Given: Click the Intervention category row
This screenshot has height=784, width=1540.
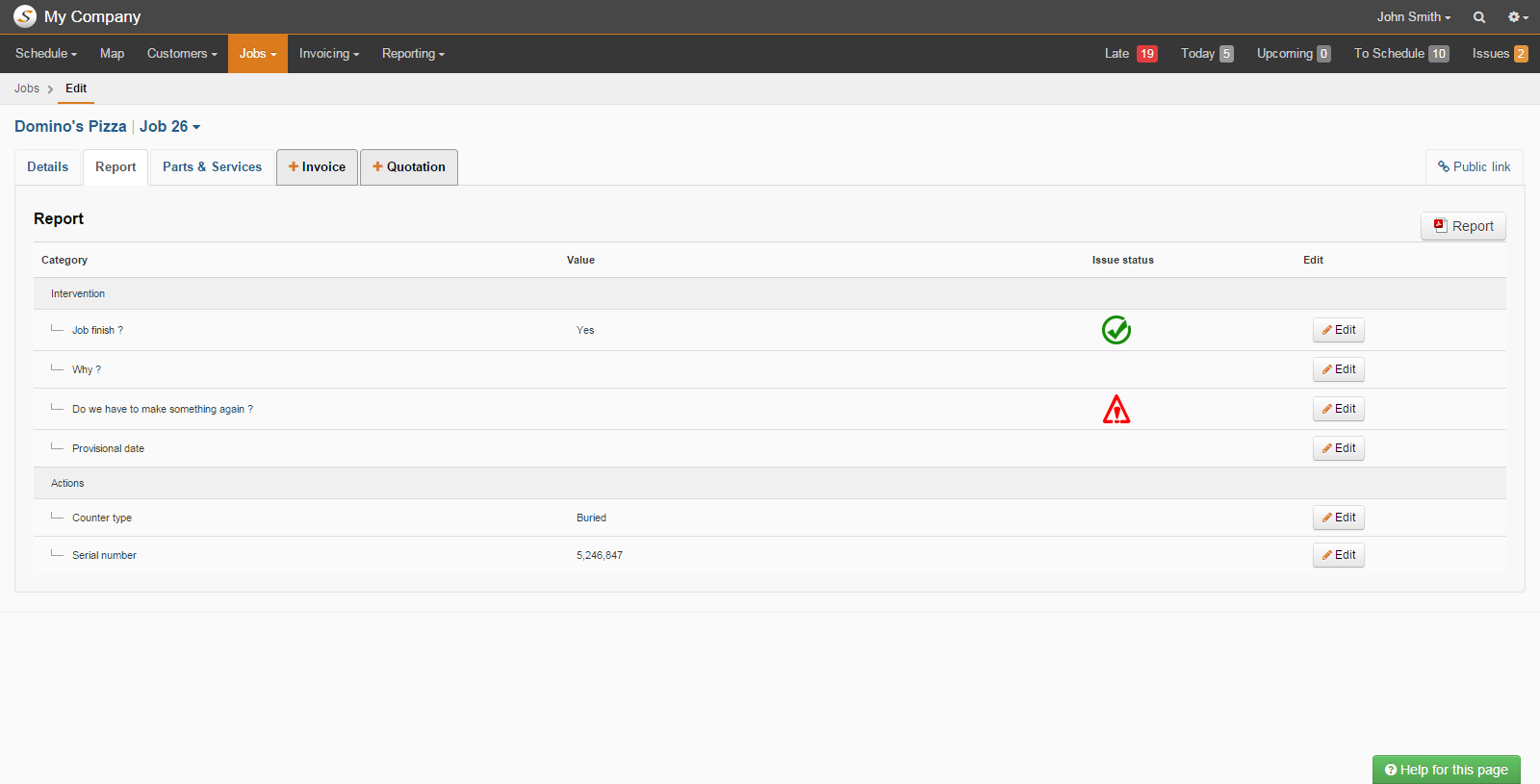Looking at the screenshot, I should (770, 293).
